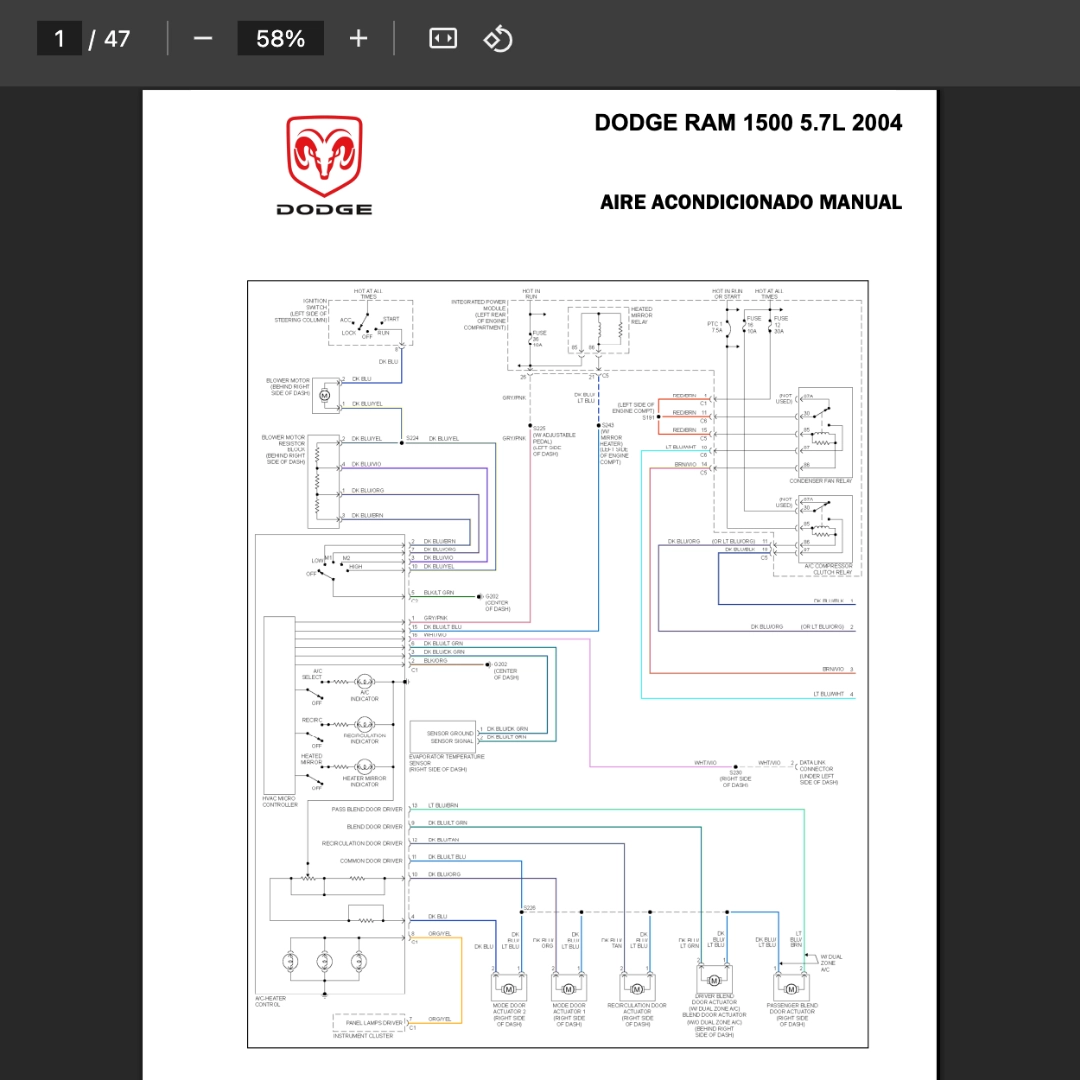Click the 'SENSOR GROUND' label
Screen dimensions: 1080x1080
point(450,734)
